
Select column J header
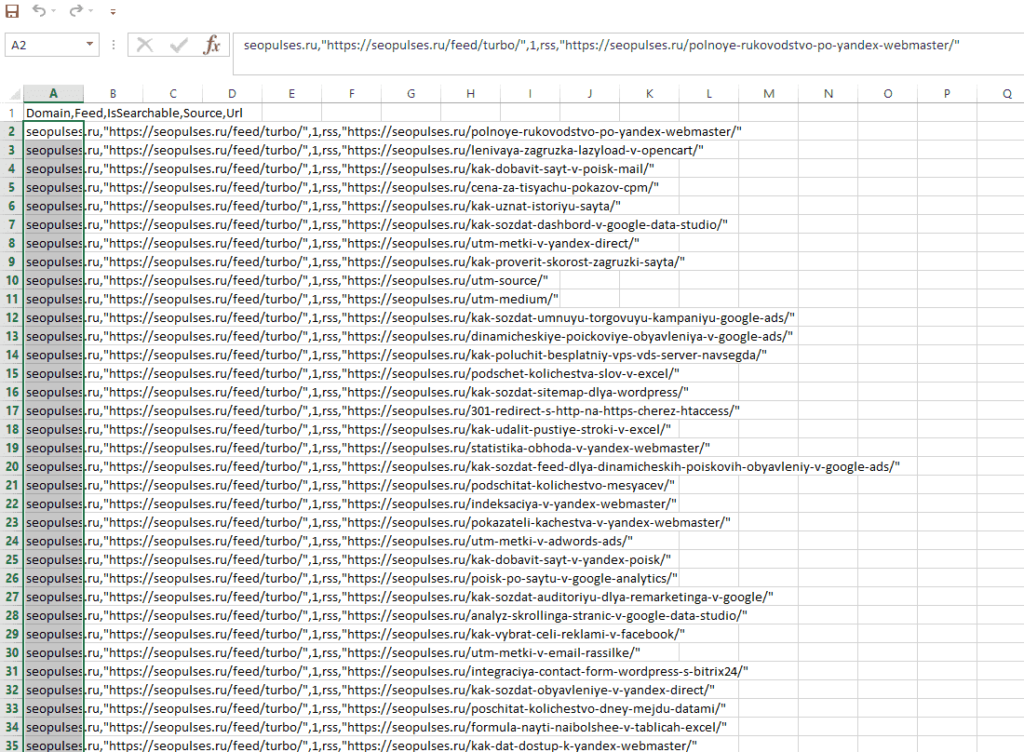coord(590,94)
